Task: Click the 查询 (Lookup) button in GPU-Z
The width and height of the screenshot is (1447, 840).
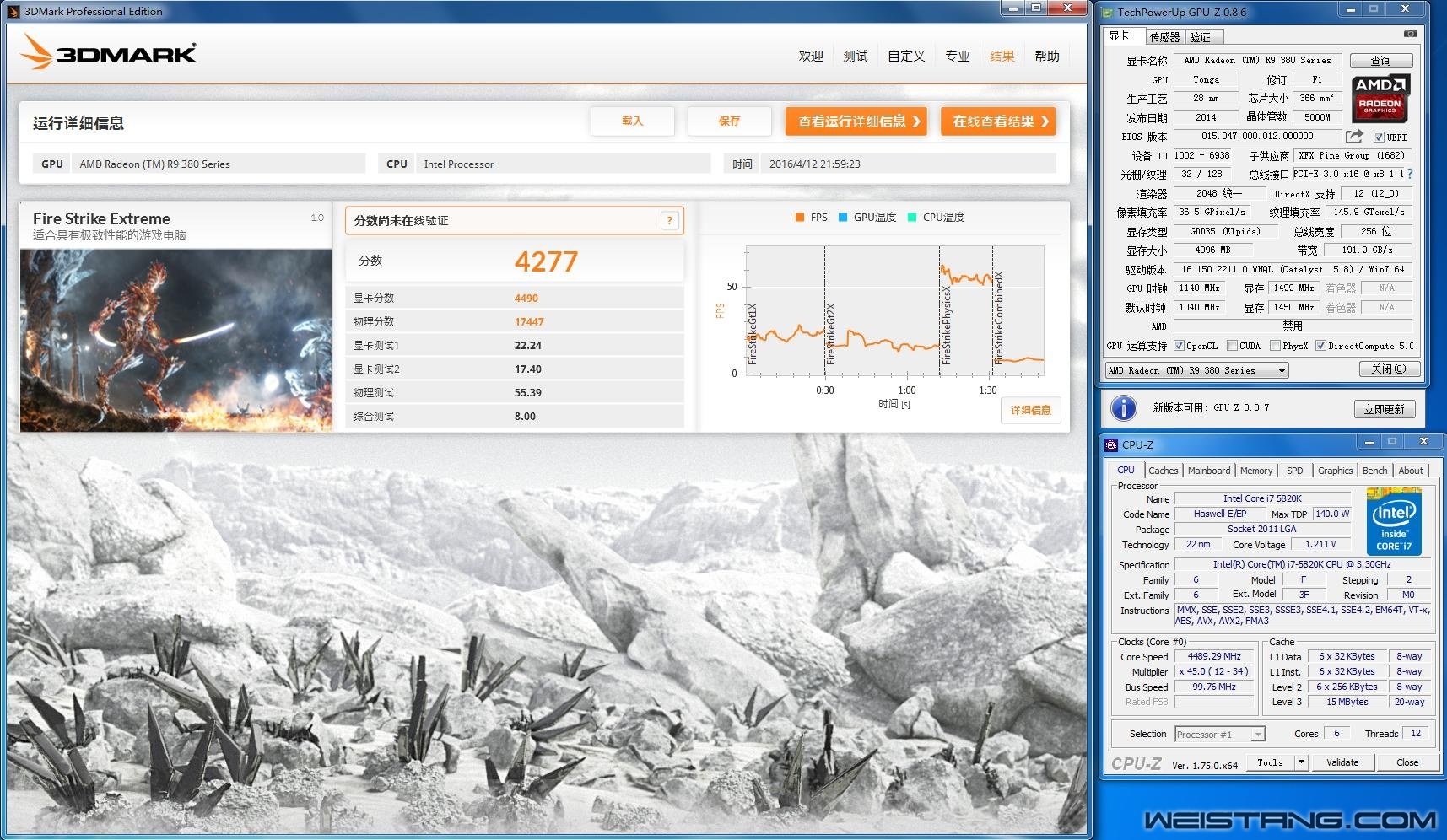Action: pos(1381,61)
